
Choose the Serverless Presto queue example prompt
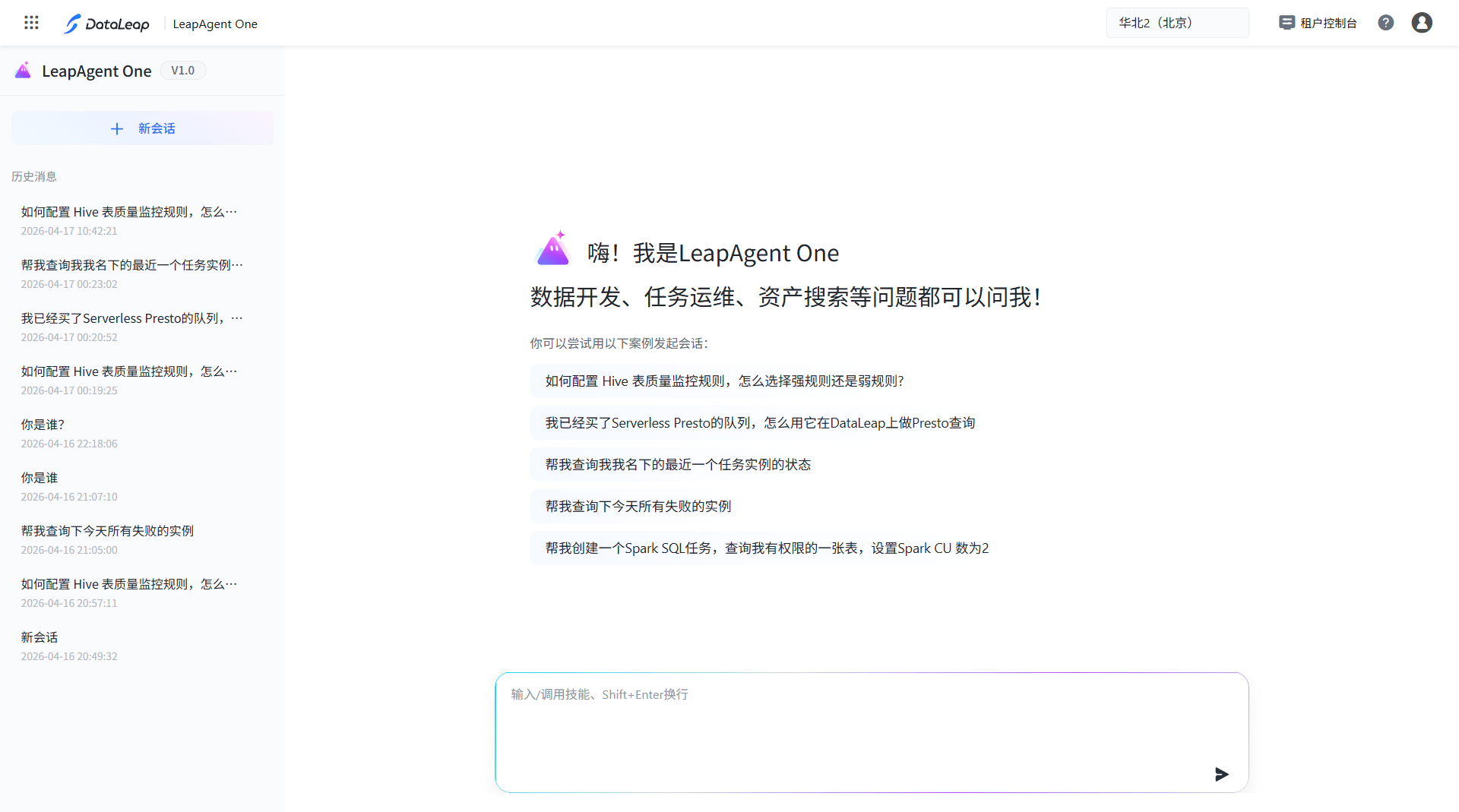coord(760,423)
